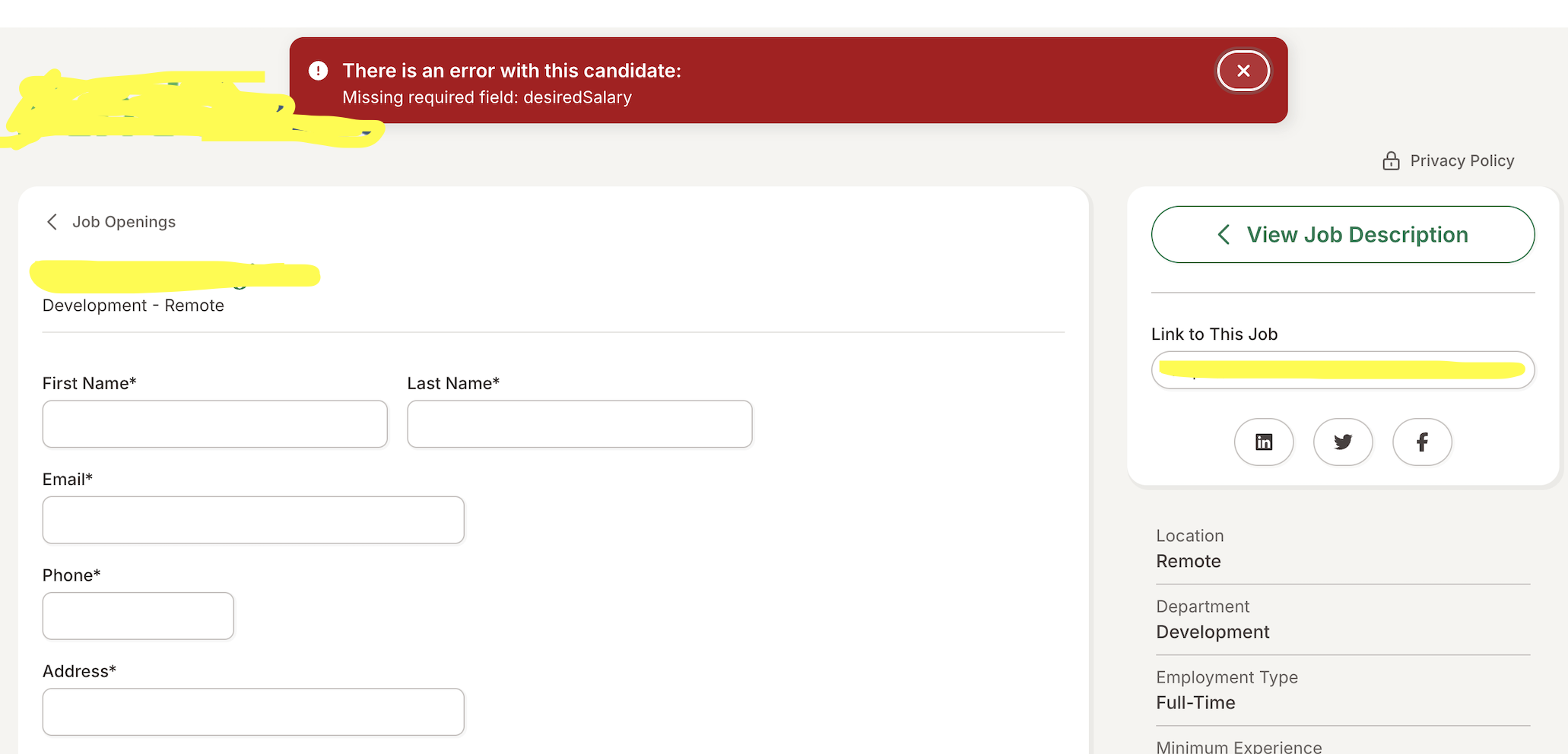The image size is (1568, 754).
Task: Dismiss the red error banner
Action: pyautogui.click(x=1243, y=71)
